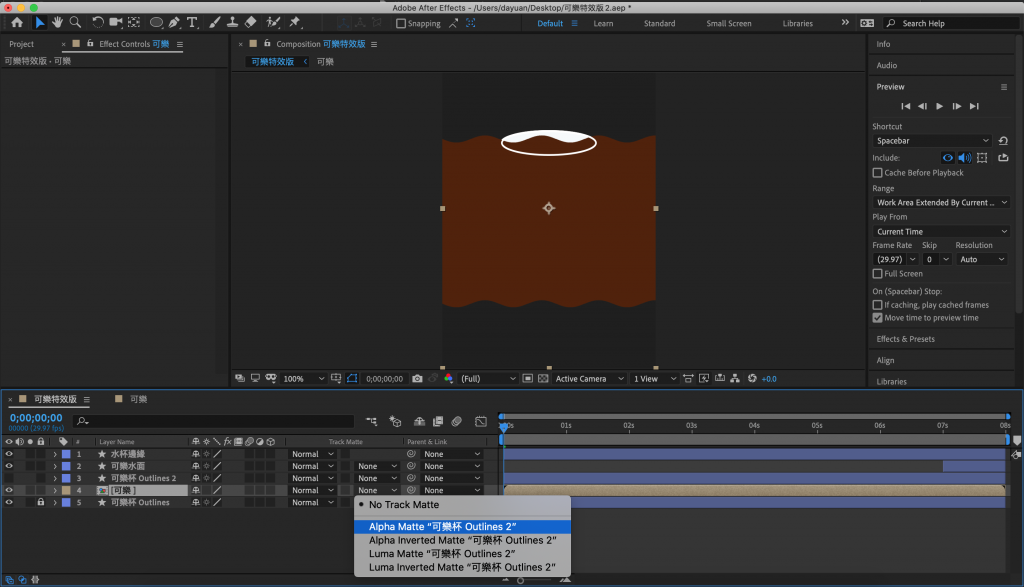1024x587 pixels.
Task: Pick the Pen tool in toolbar
Action: tap(174, 22)
